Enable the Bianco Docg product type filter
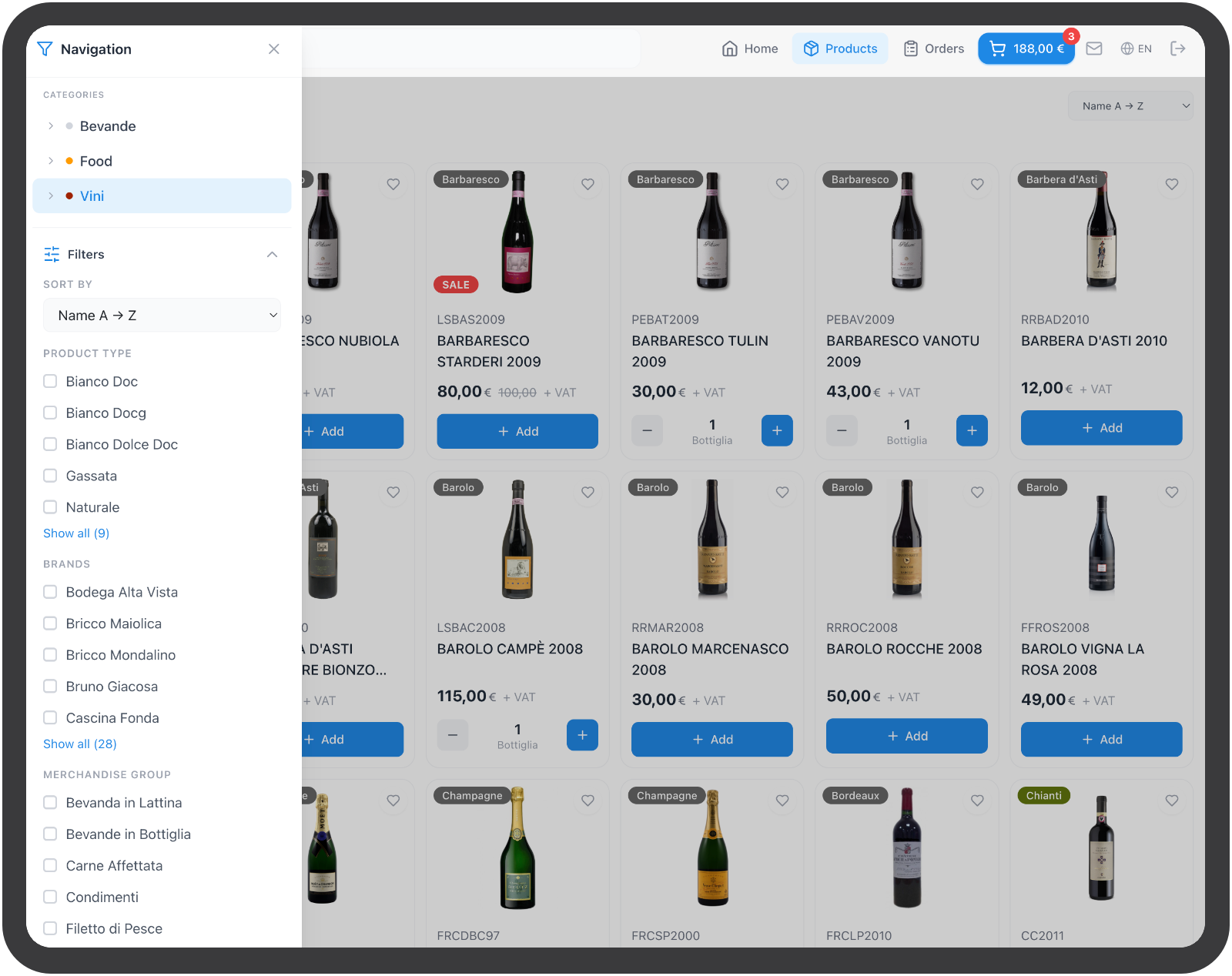The width and height of the screenshot is (1232, 976). [51, 413]
